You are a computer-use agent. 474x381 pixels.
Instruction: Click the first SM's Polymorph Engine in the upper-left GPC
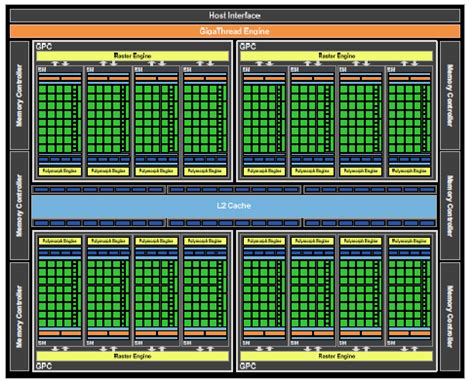60,171
